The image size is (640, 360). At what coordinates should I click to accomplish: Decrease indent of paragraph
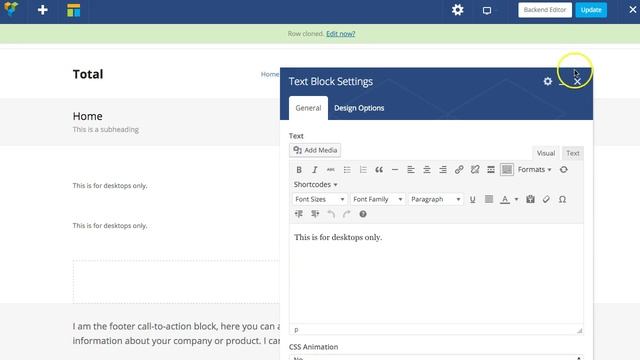pyautogui.click(x=299, y=214)
